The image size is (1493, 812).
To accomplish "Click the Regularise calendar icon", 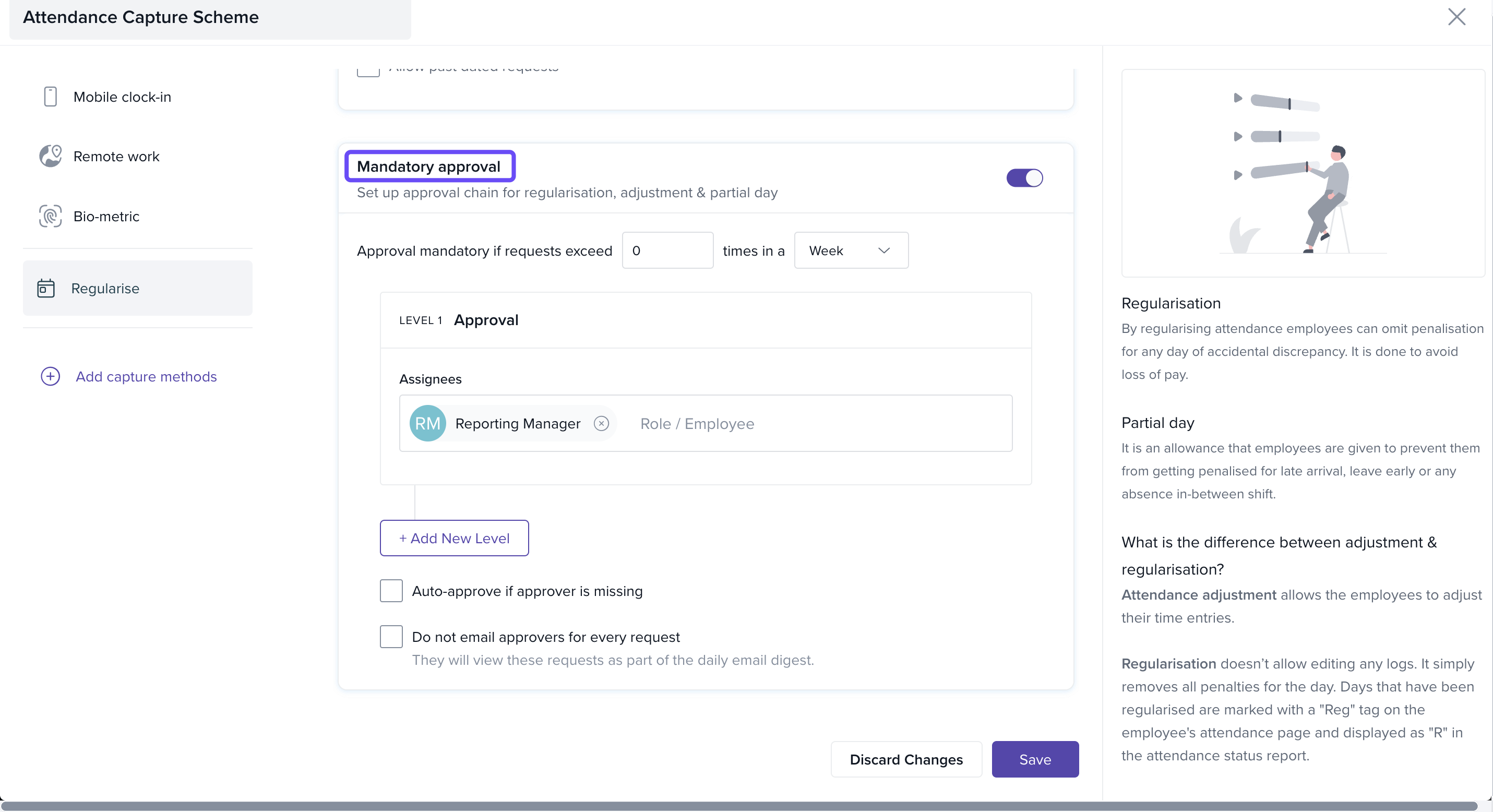I will tap(46, 288).
